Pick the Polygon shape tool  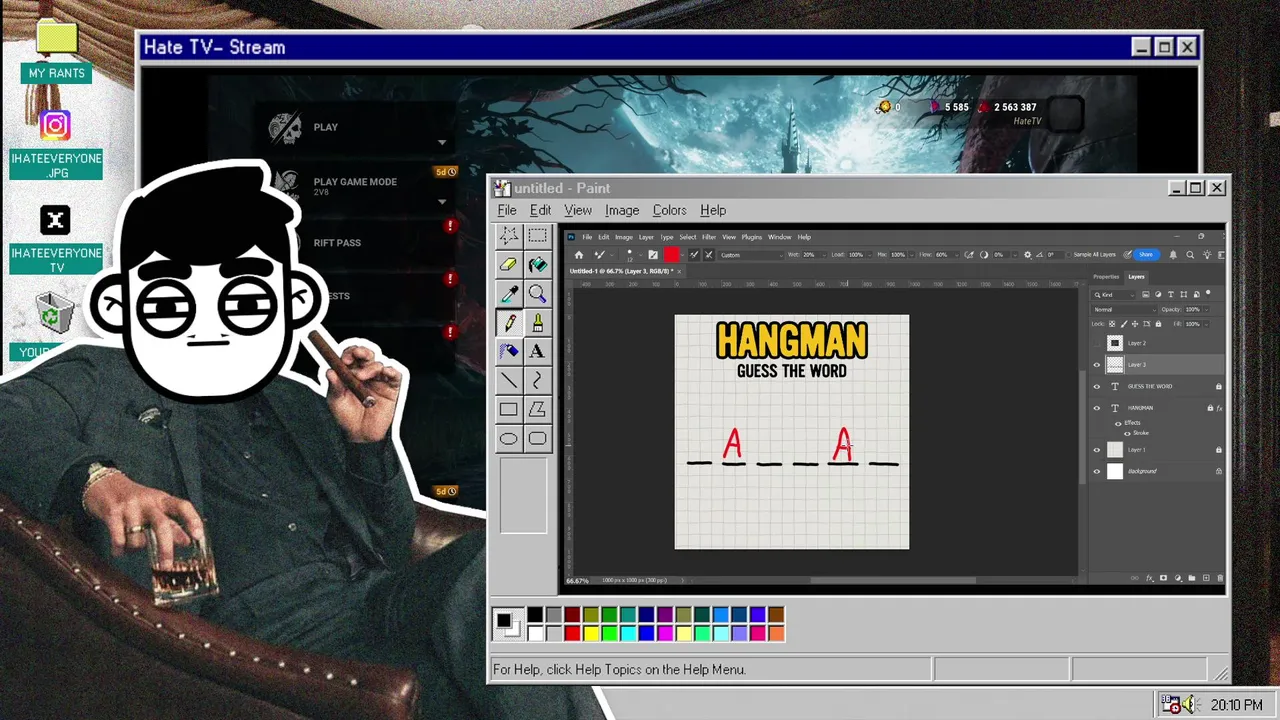coord(537,409)
